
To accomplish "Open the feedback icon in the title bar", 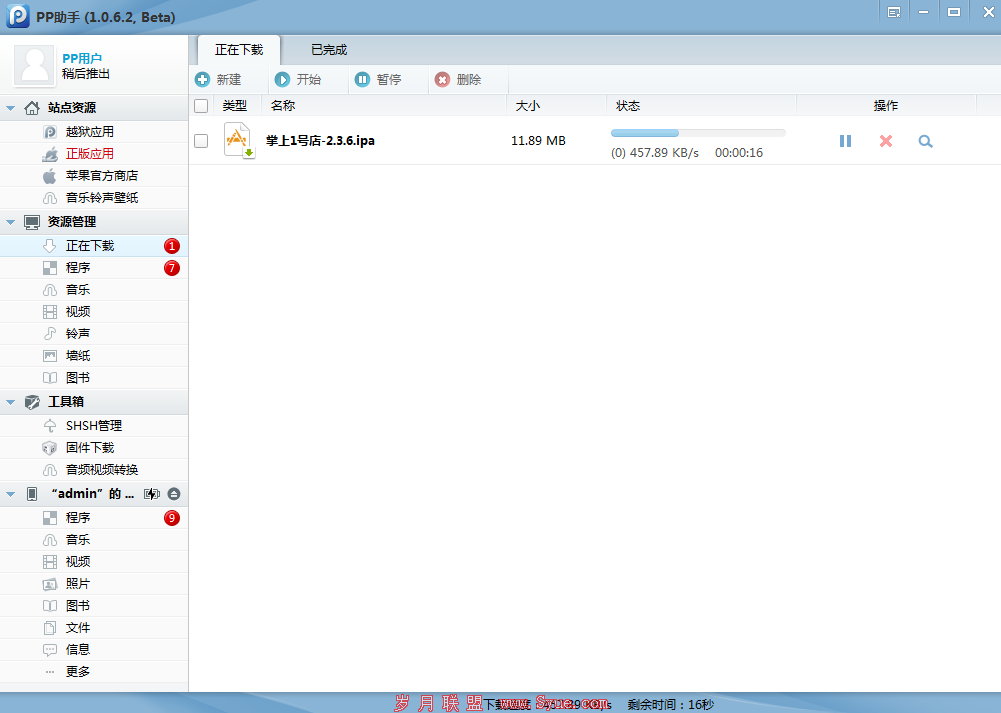I will point(894,12).
